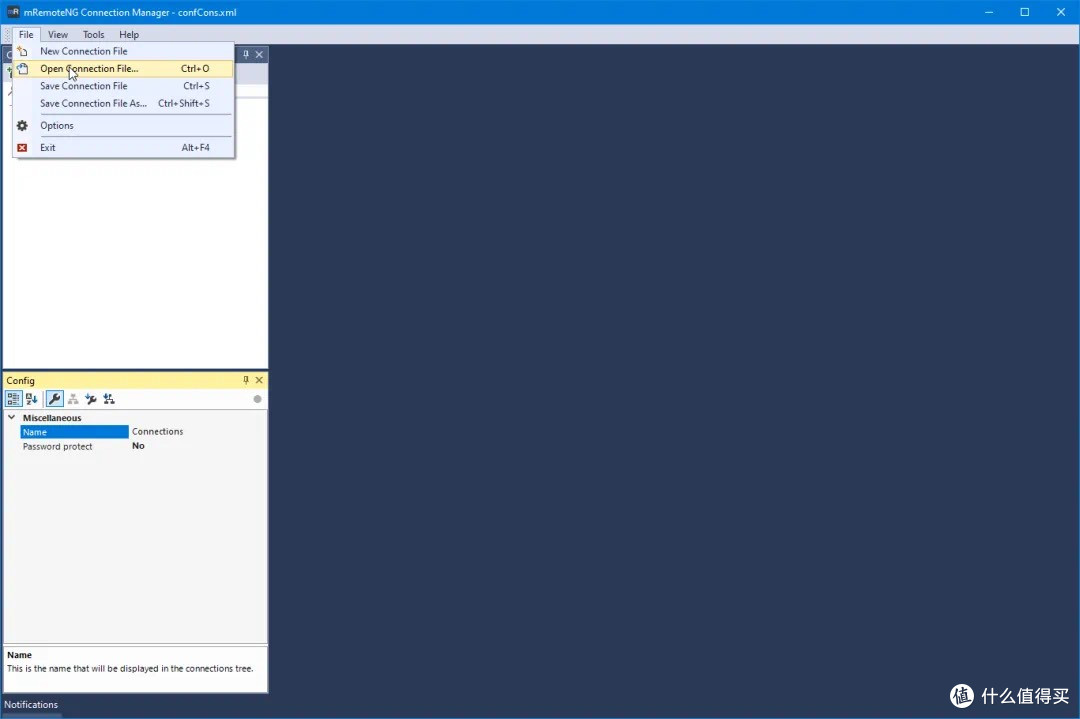This screenshot has width=1080, height=719.
Task: Select the Password protect property label
Action: (x=57, y=446)
